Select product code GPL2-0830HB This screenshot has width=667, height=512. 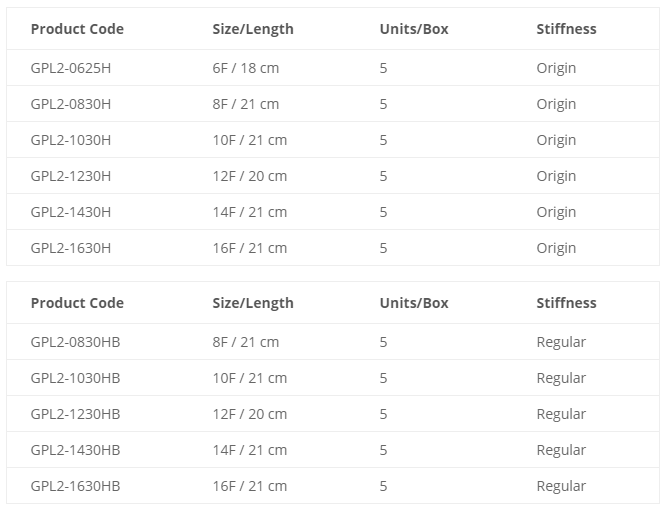pos(75,342)
